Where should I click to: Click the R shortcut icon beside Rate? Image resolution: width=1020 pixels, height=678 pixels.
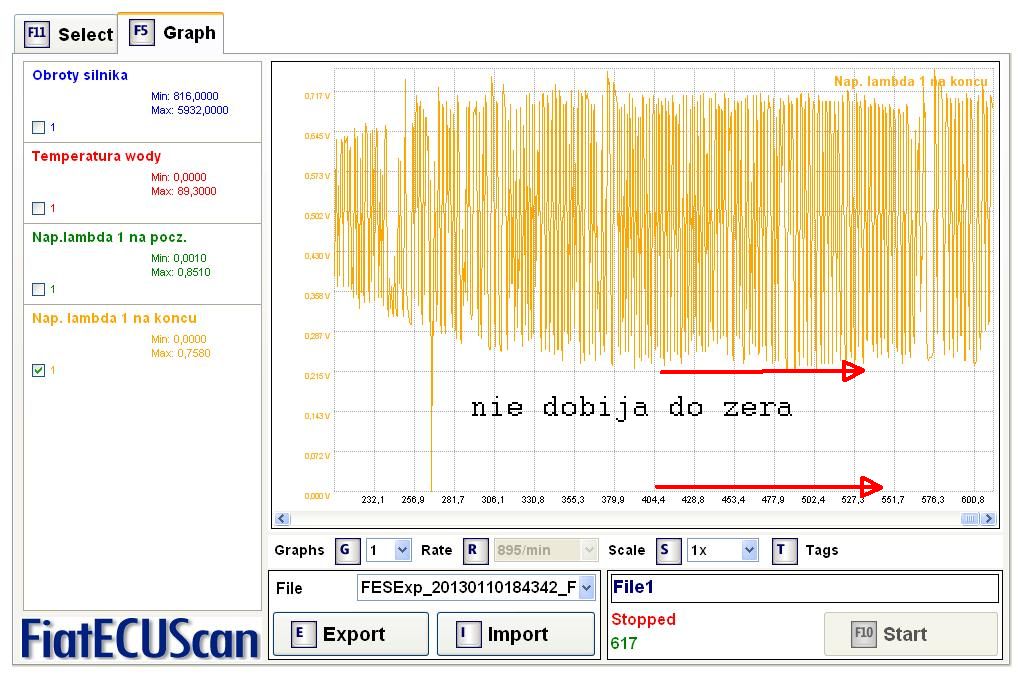474,550
